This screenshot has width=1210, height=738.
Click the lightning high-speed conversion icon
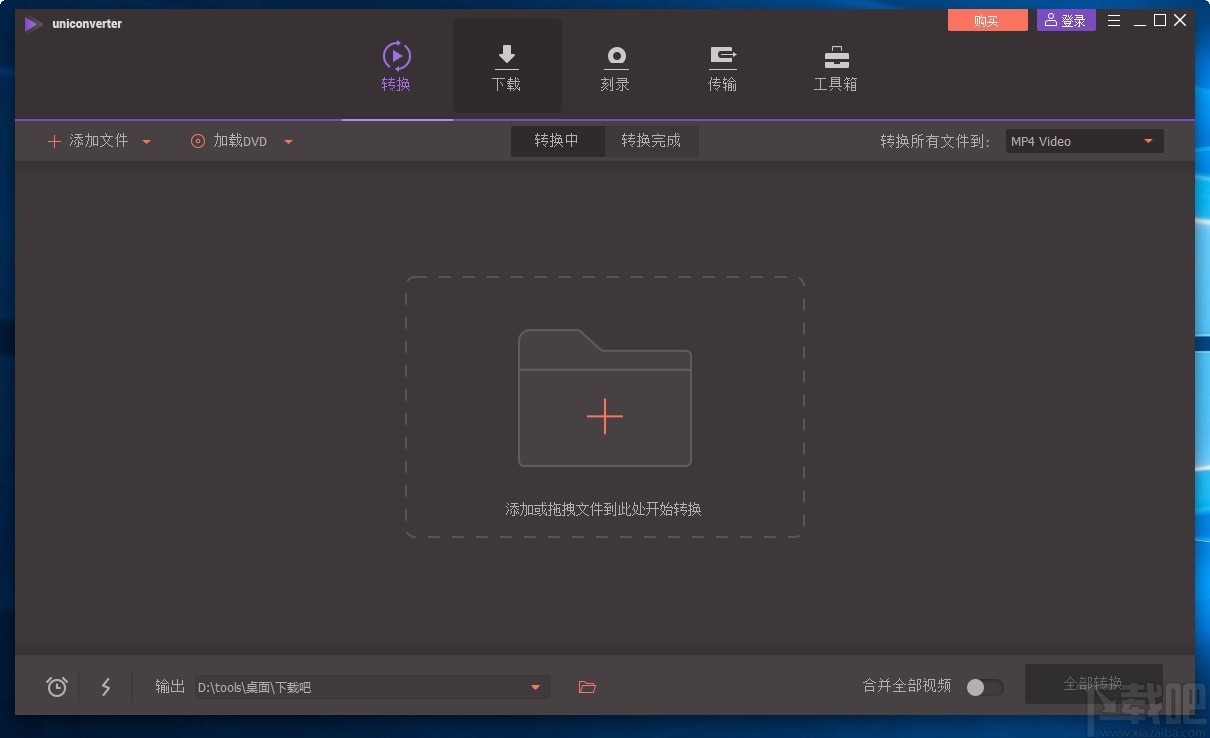click(x=106, y=687)
